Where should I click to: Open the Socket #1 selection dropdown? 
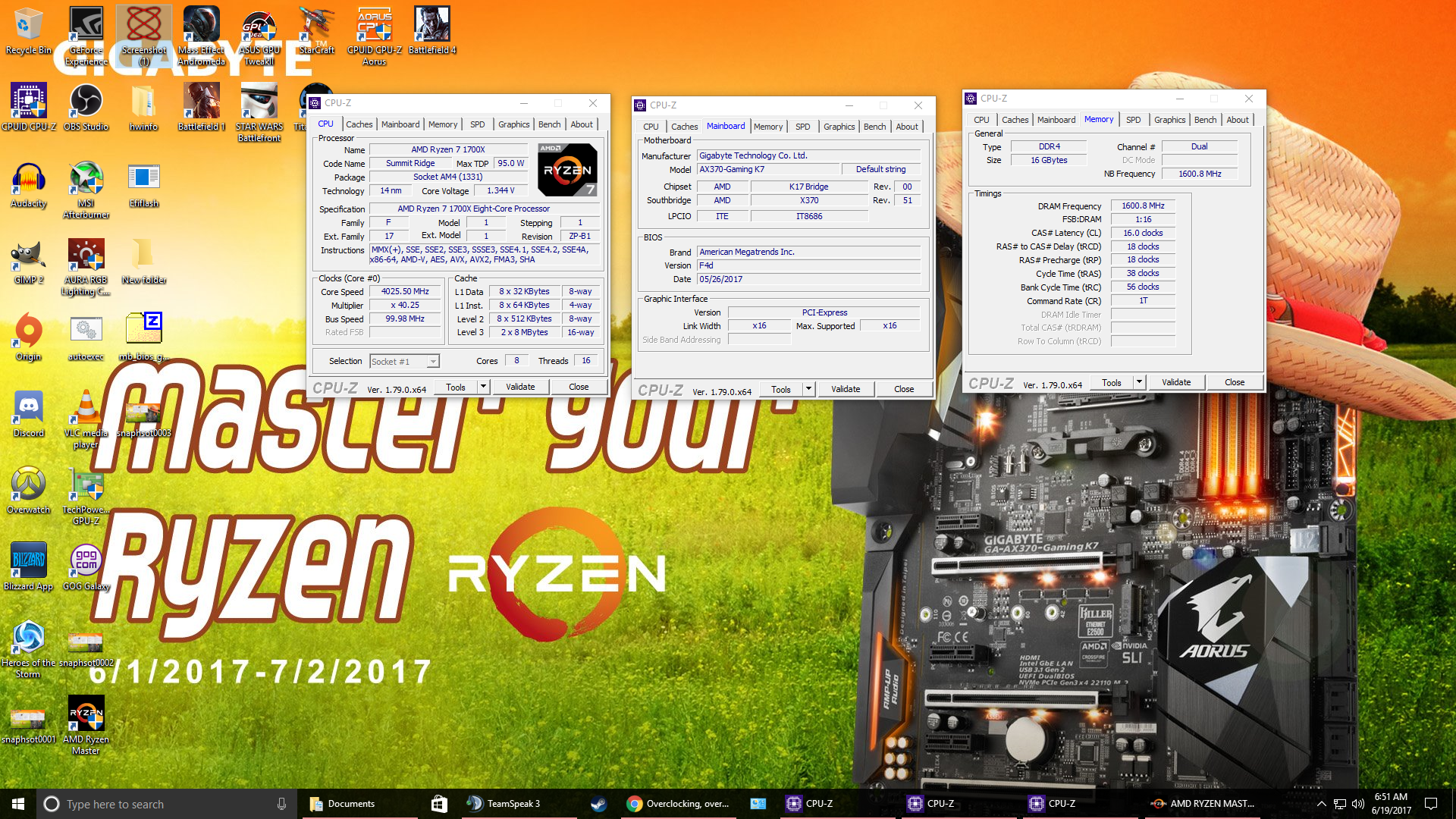point(404,362)
